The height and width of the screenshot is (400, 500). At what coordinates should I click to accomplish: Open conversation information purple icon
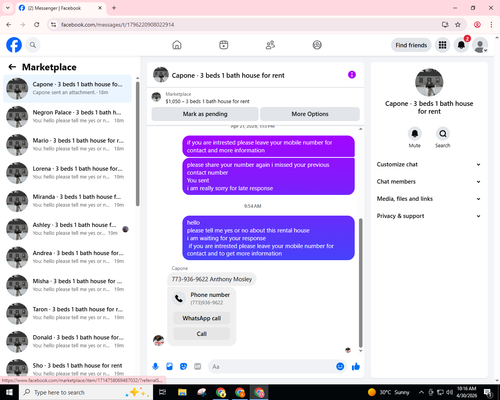pos(352,75)
